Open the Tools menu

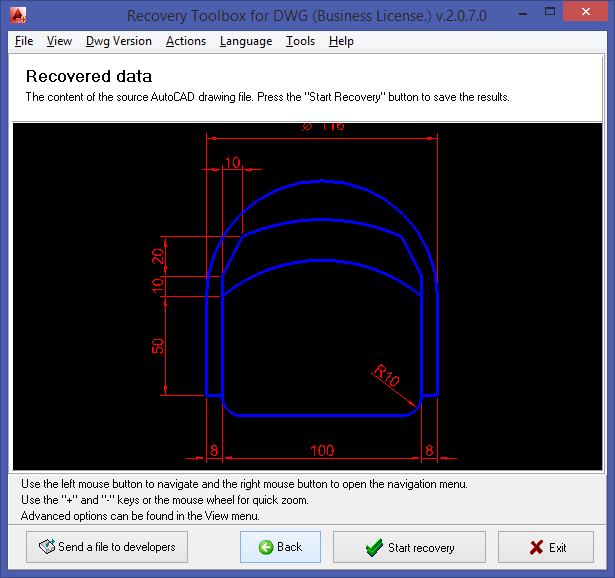pyautogui.click(x=300, y=41)
